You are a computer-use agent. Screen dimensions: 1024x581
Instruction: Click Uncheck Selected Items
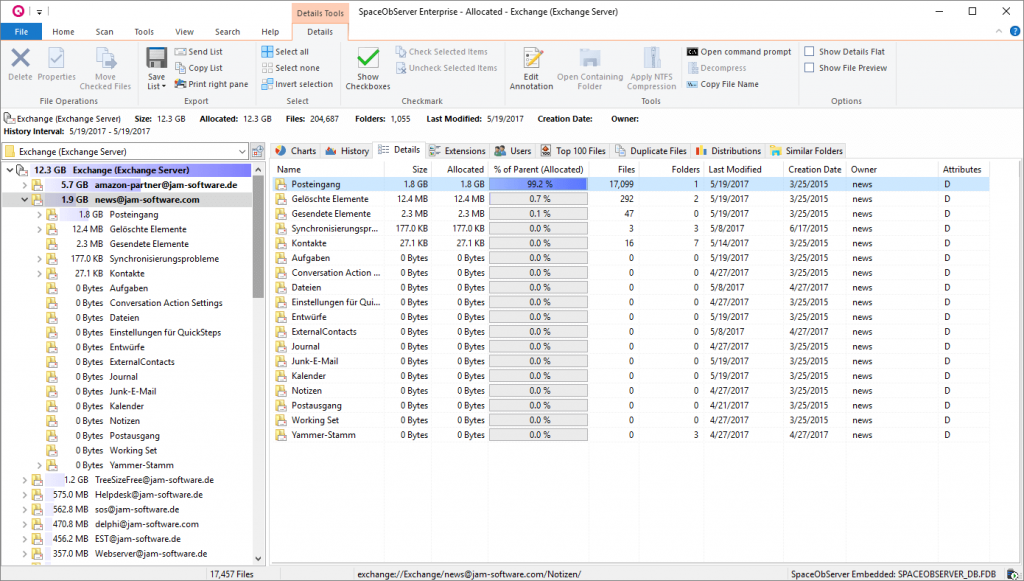[x=447, y=68]
